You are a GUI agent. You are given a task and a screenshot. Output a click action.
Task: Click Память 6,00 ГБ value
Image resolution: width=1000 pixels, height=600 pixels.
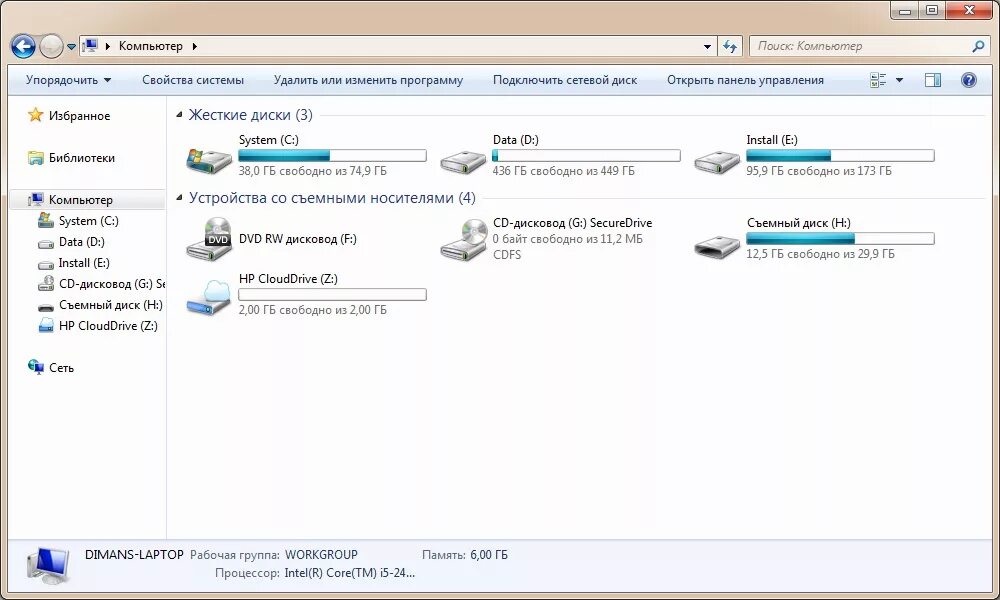coord(489,555)
